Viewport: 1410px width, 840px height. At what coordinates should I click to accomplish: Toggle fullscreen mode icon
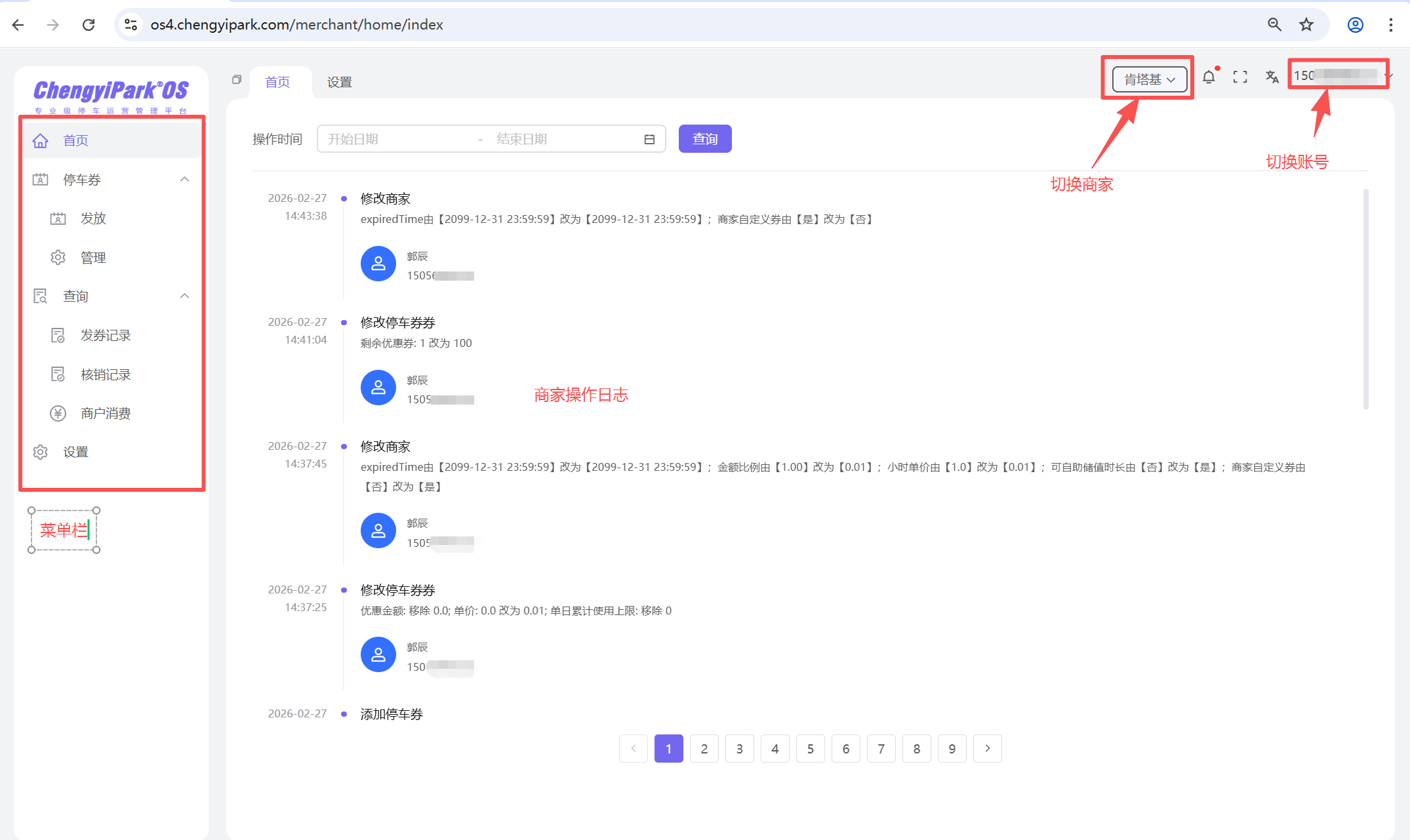pyautogui.click(x=1240, y=77)
